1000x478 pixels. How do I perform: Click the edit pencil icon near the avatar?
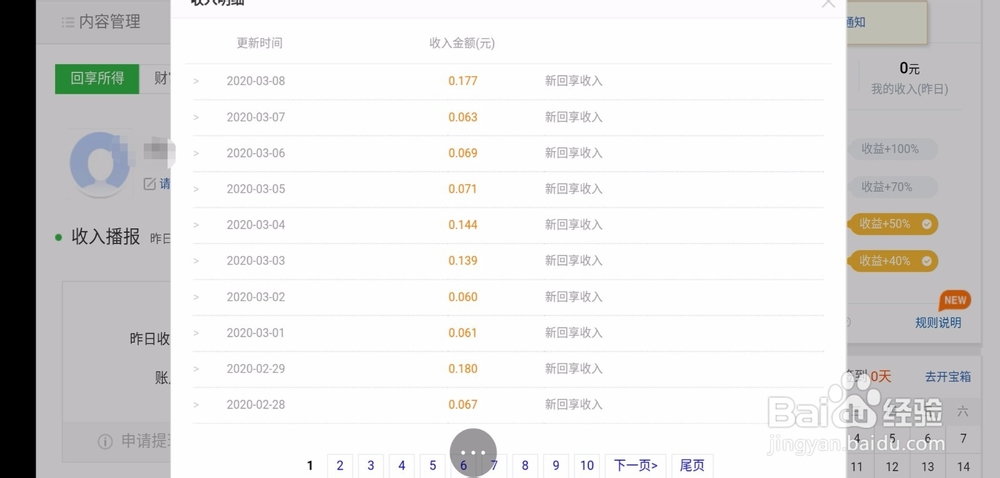[150, 184]
